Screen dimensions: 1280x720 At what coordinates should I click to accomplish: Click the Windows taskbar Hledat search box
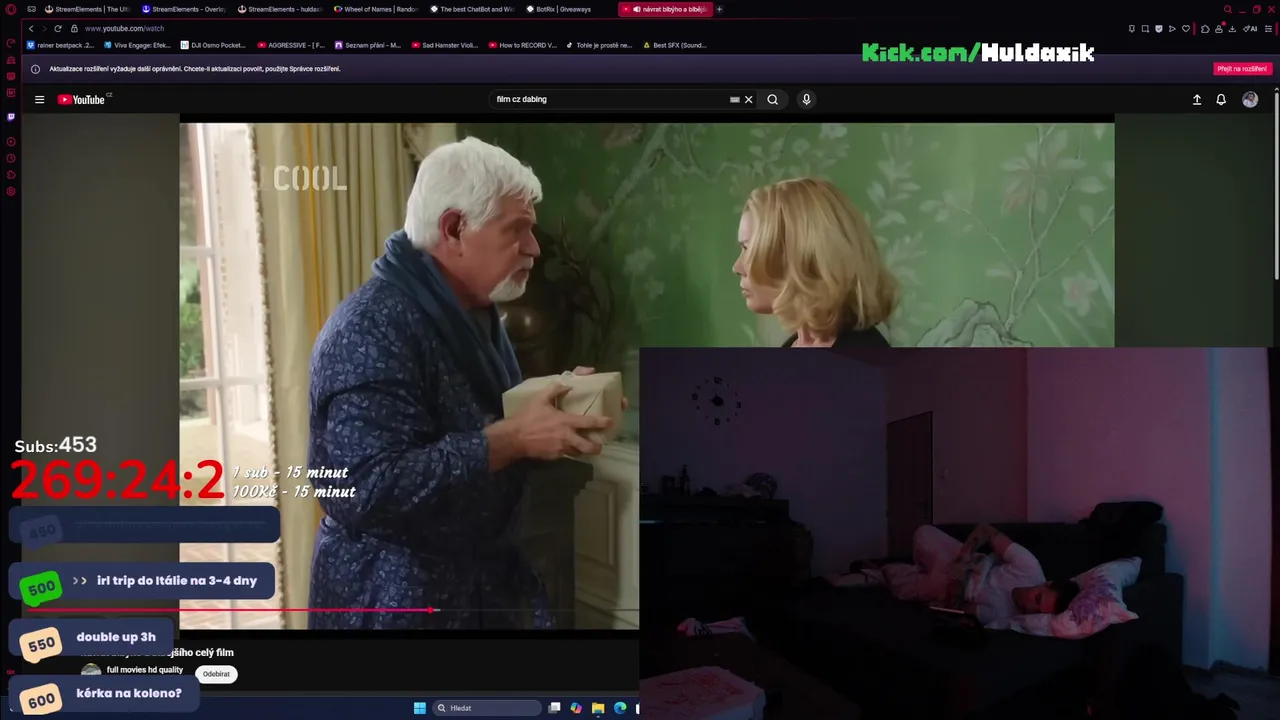coord(487,708)
